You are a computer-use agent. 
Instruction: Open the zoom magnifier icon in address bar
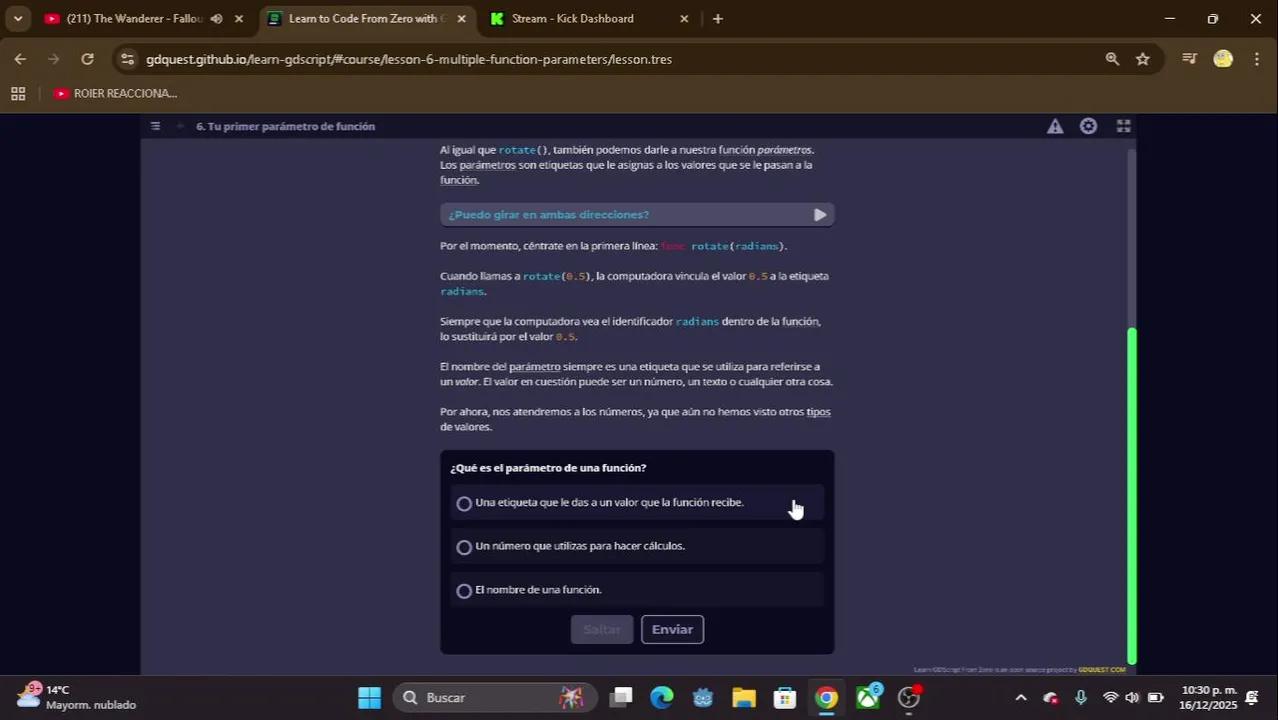click(x=1112, y=59)
